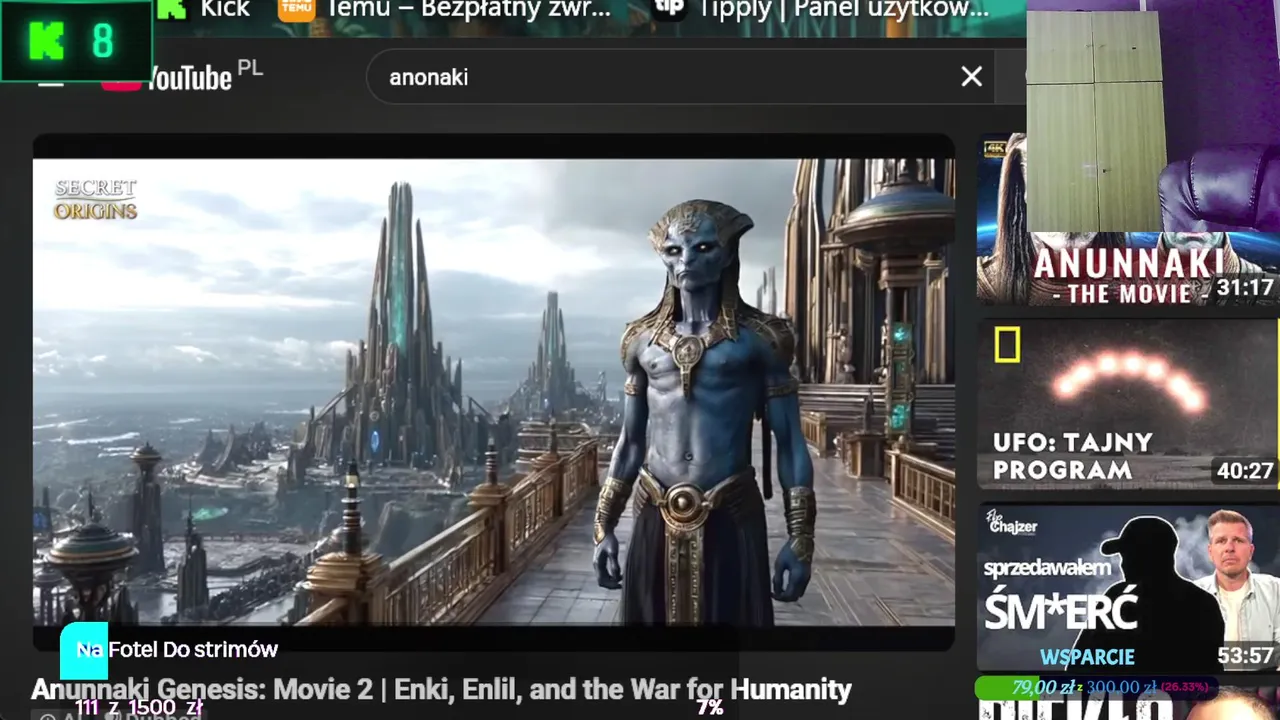
Task: Click the "31:17" duration badge
Action: coord(1245,289)
